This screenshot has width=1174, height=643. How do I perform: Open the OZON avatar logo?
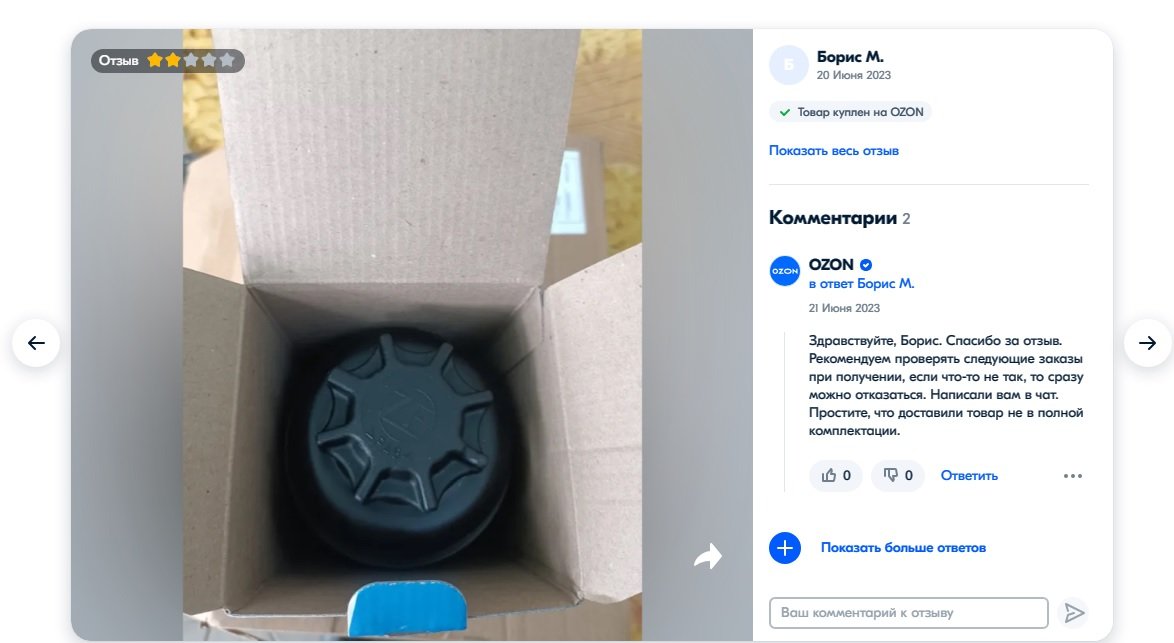coord(785,271)
